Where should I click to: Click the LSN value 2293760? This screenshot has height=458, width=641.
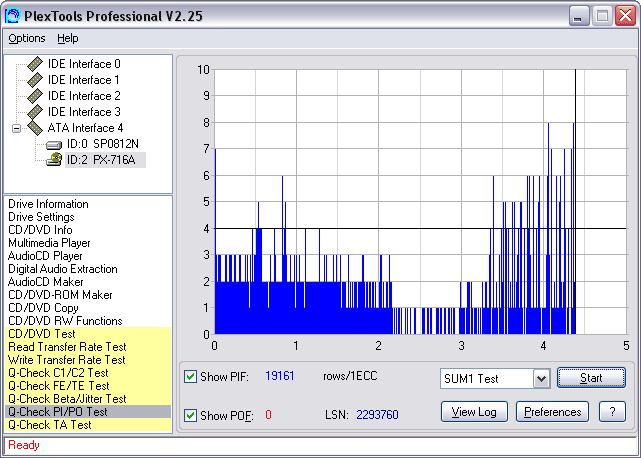pos(377,415)
